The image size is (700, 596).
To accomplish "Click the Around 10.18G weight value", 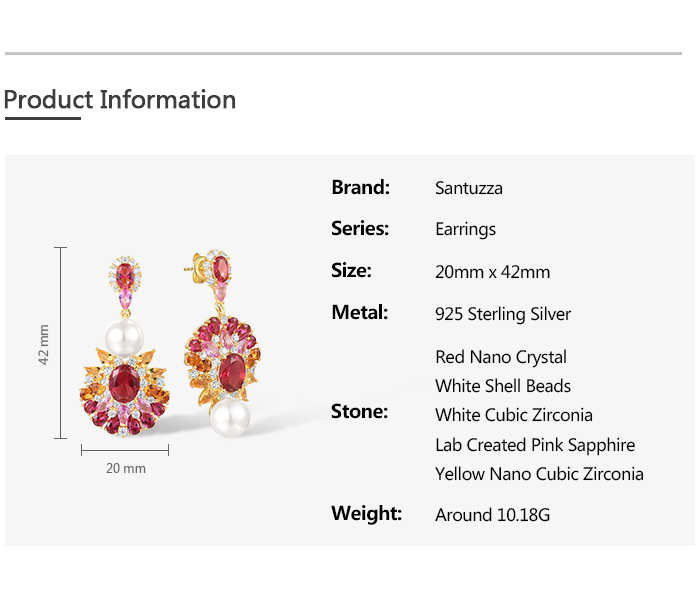I will (x=492, y=516).
